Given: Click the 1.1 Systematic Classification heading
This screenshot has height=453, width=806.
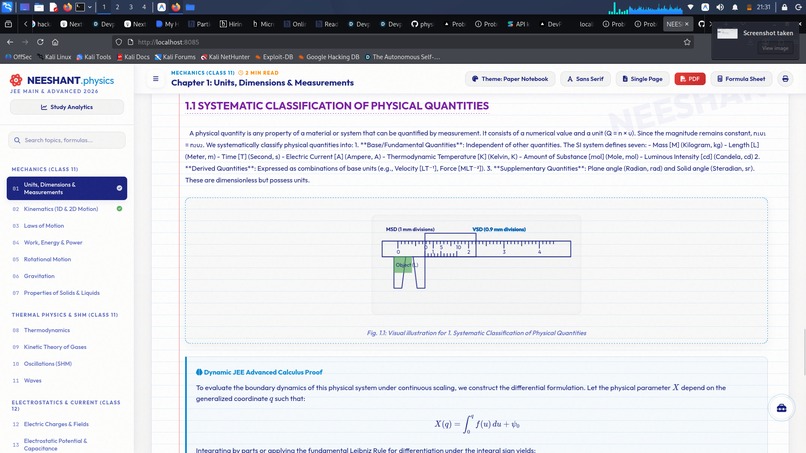Looking at the screenshot, I should point(337,106).
